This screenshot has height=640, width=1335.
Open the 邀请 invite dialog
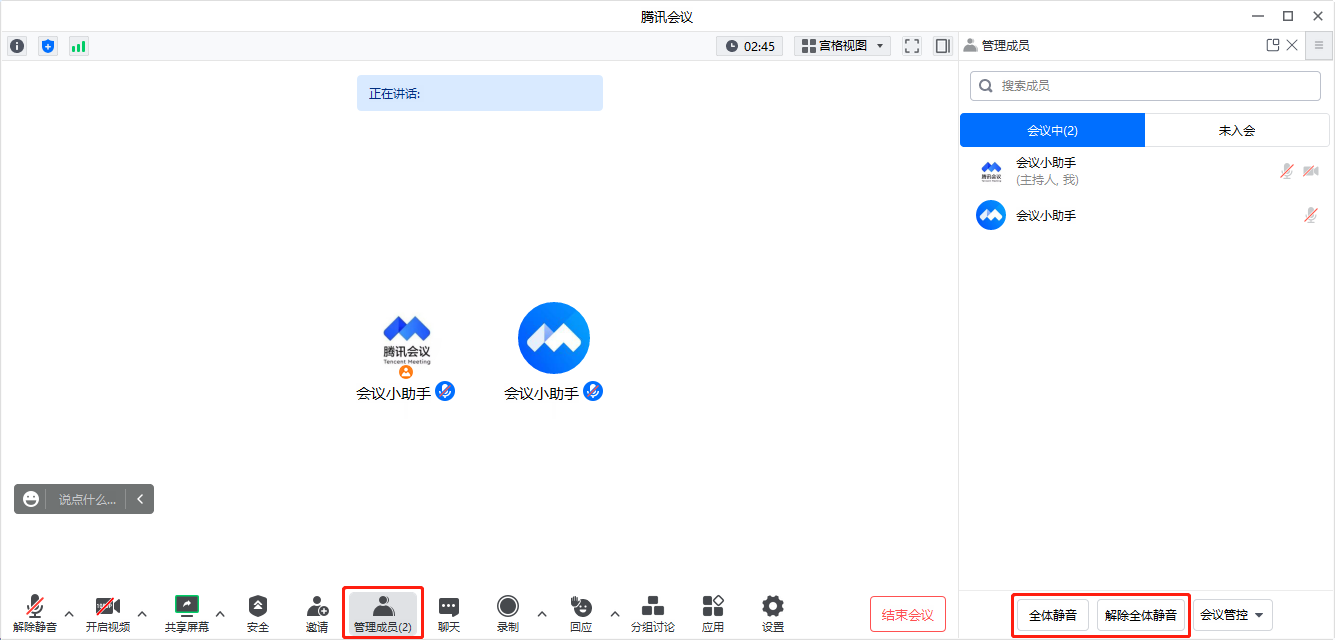click(x=317, y=613)
